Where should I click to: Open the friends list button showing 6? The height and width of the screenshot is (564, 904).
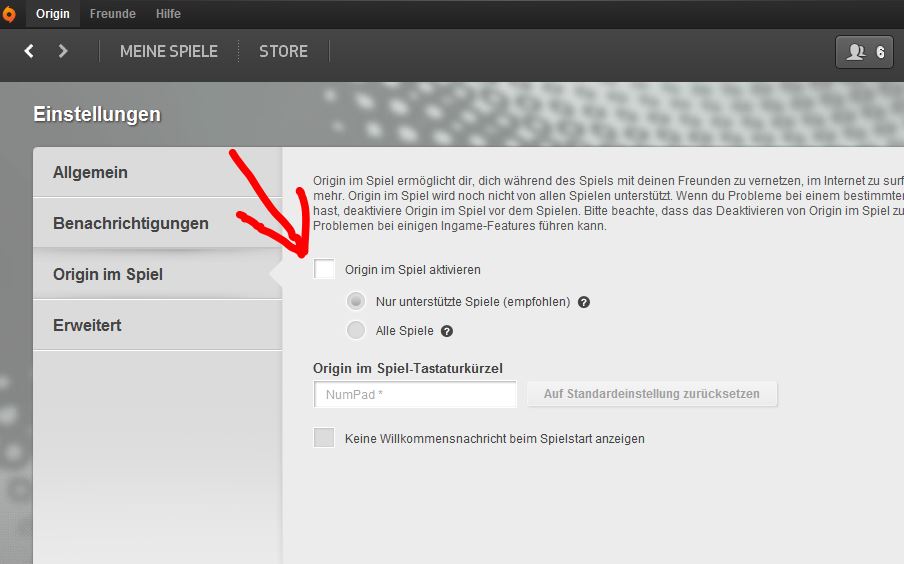[x=864, y=52]
